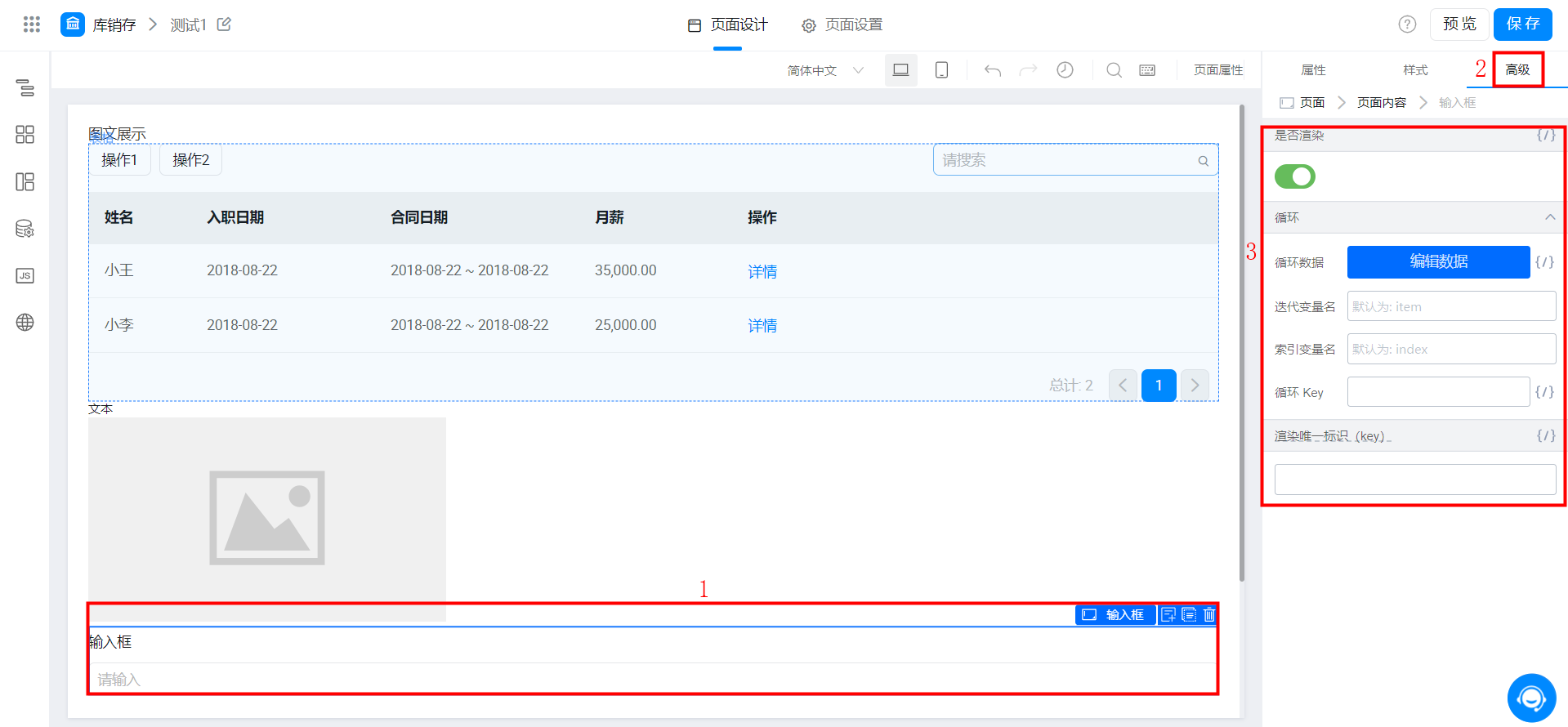Click the 操作1 button
The height and width of the screenshot is (727, 1568).
point(119,160)
